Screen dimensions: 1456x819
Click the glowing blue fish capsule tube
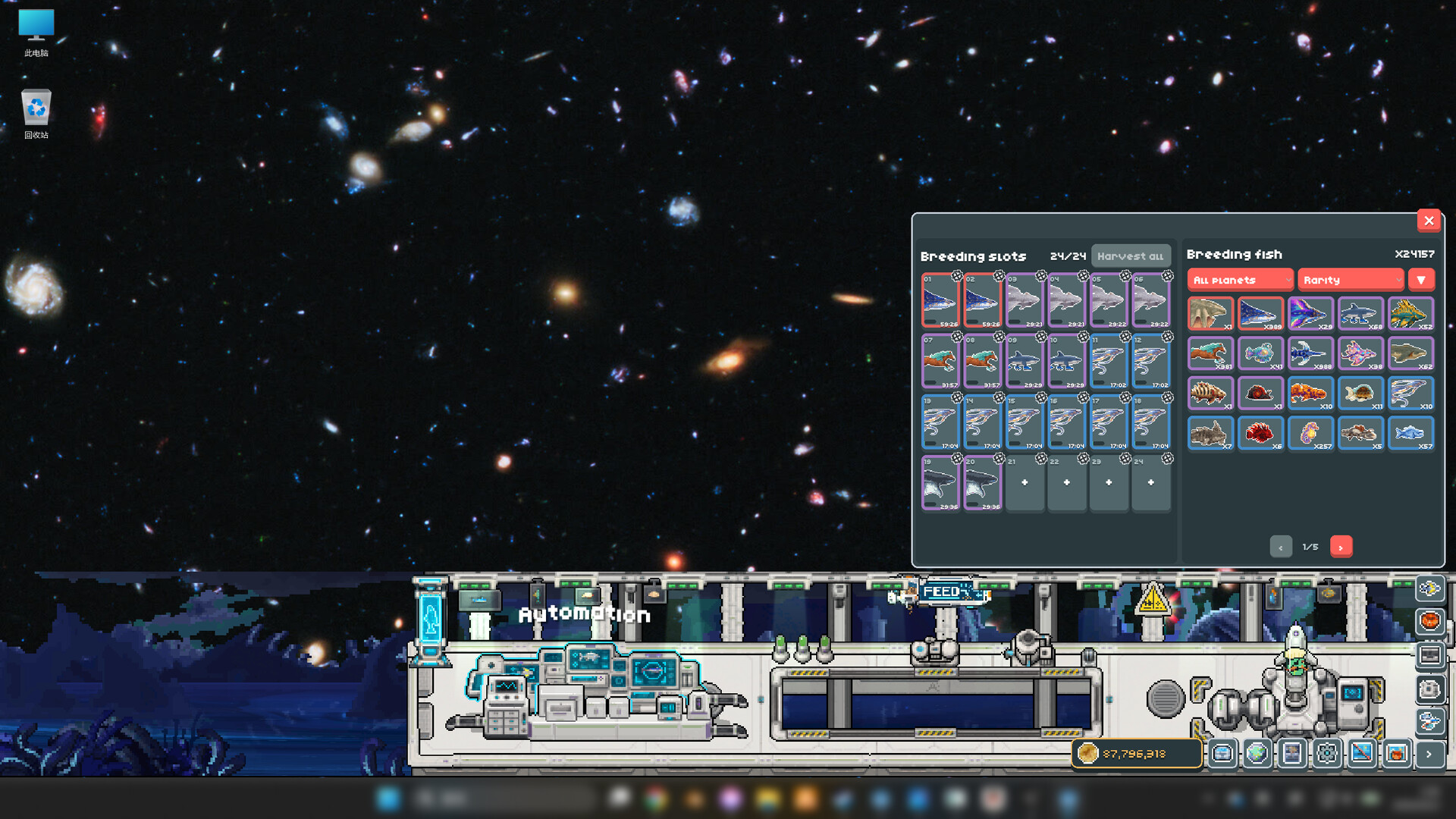click(430, 620)
